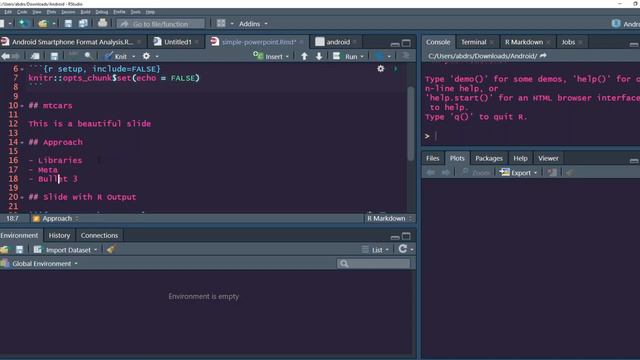Click Import Dataset button
The image size is (640, 360).
click(x=66, y=250)
